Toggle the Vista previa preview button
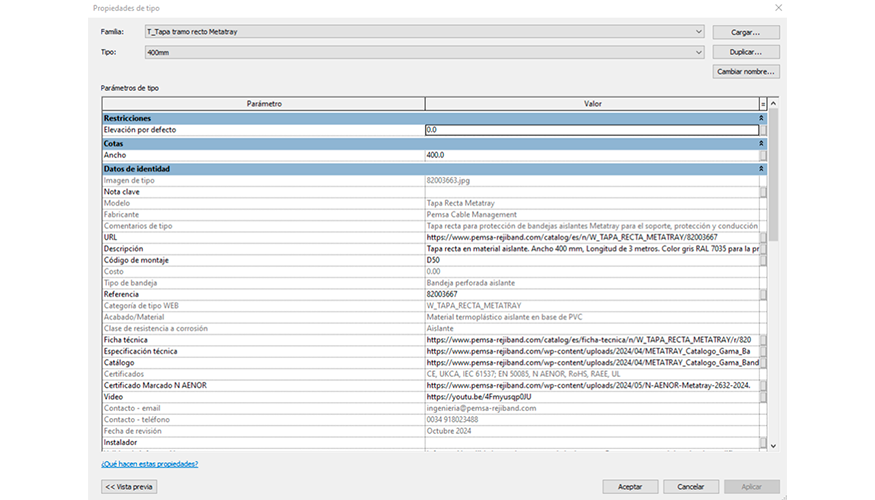This screenshot has width=875, height=500. (129, 486)
